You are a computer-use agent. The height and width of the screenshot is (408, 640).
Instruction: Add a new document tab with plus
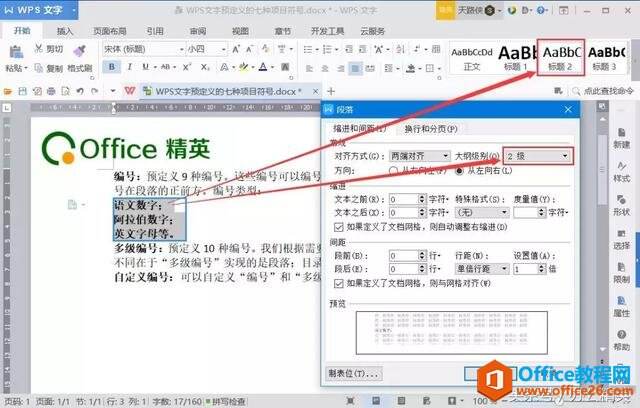pyautogui.click(x=331, y=91)
